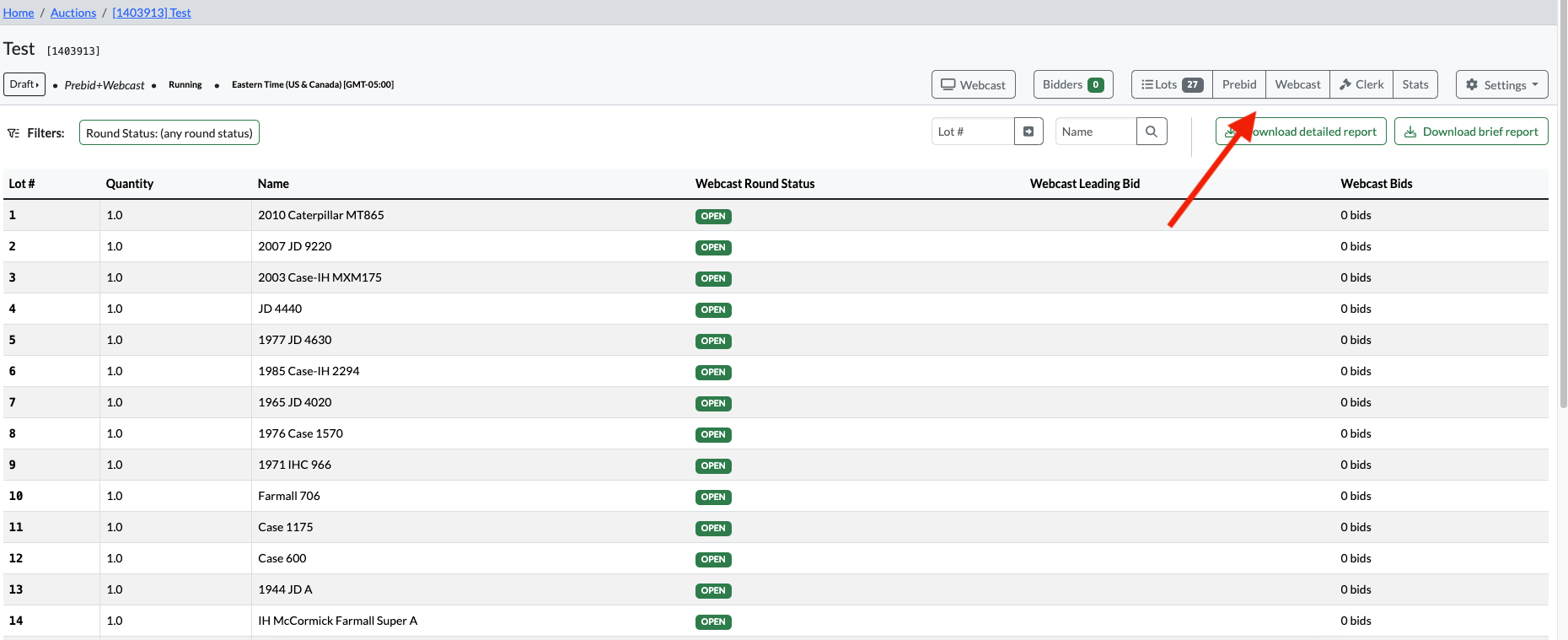The image size is (1568, 640).
Task: Open the Bidders button
Action: (1072, 84)
